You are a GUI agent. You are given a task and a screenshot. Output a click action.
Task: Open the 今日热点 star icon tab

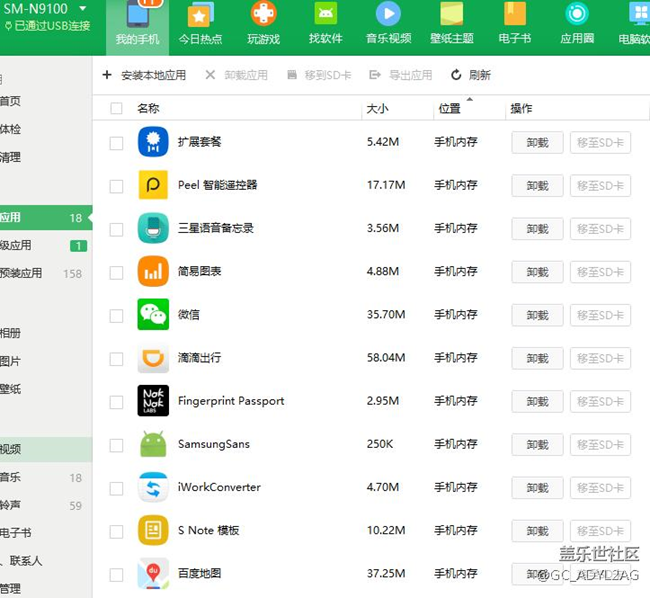tap(200, 16)
